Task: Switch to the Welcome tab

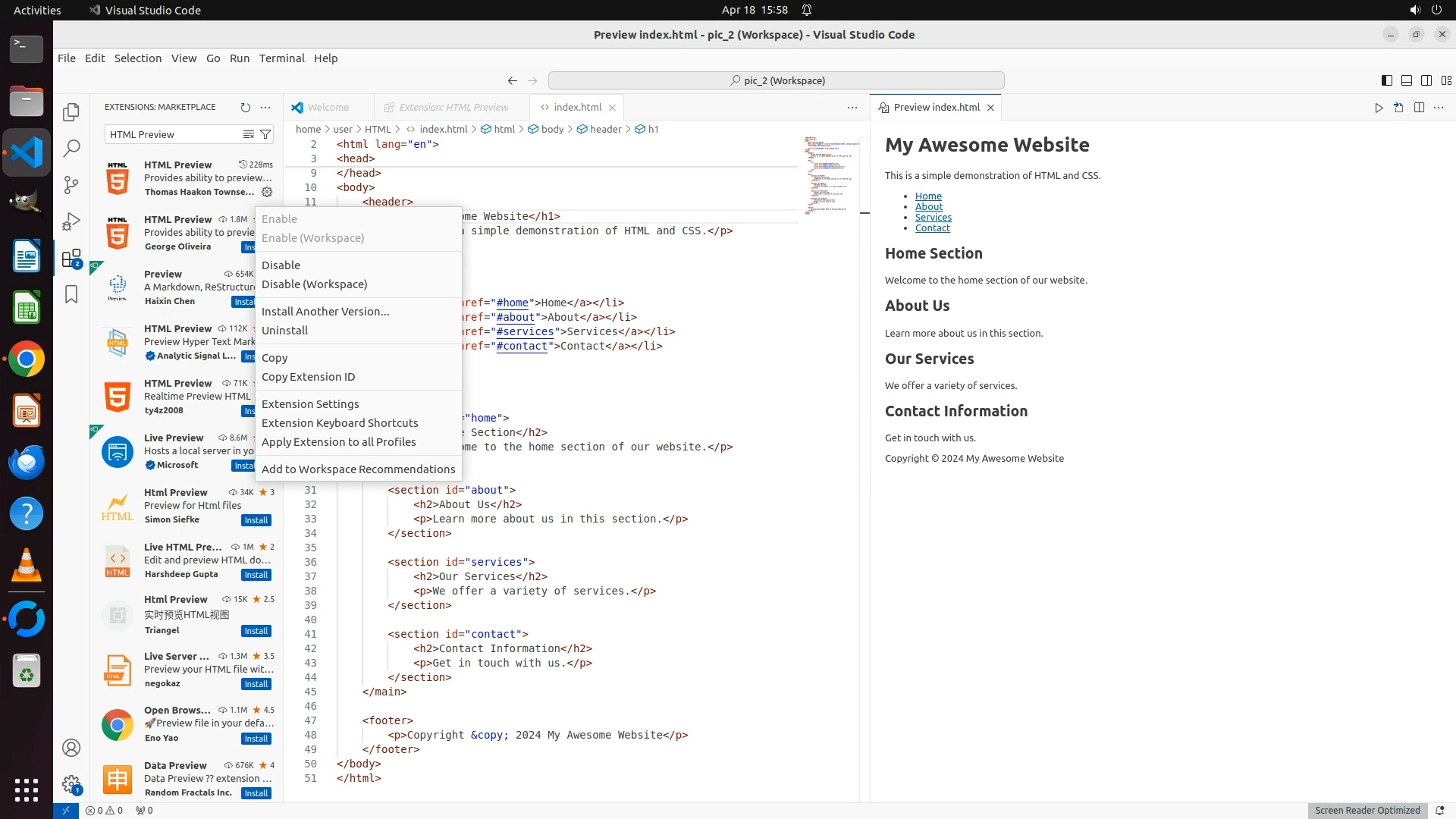Action: (x=328, y=108)
